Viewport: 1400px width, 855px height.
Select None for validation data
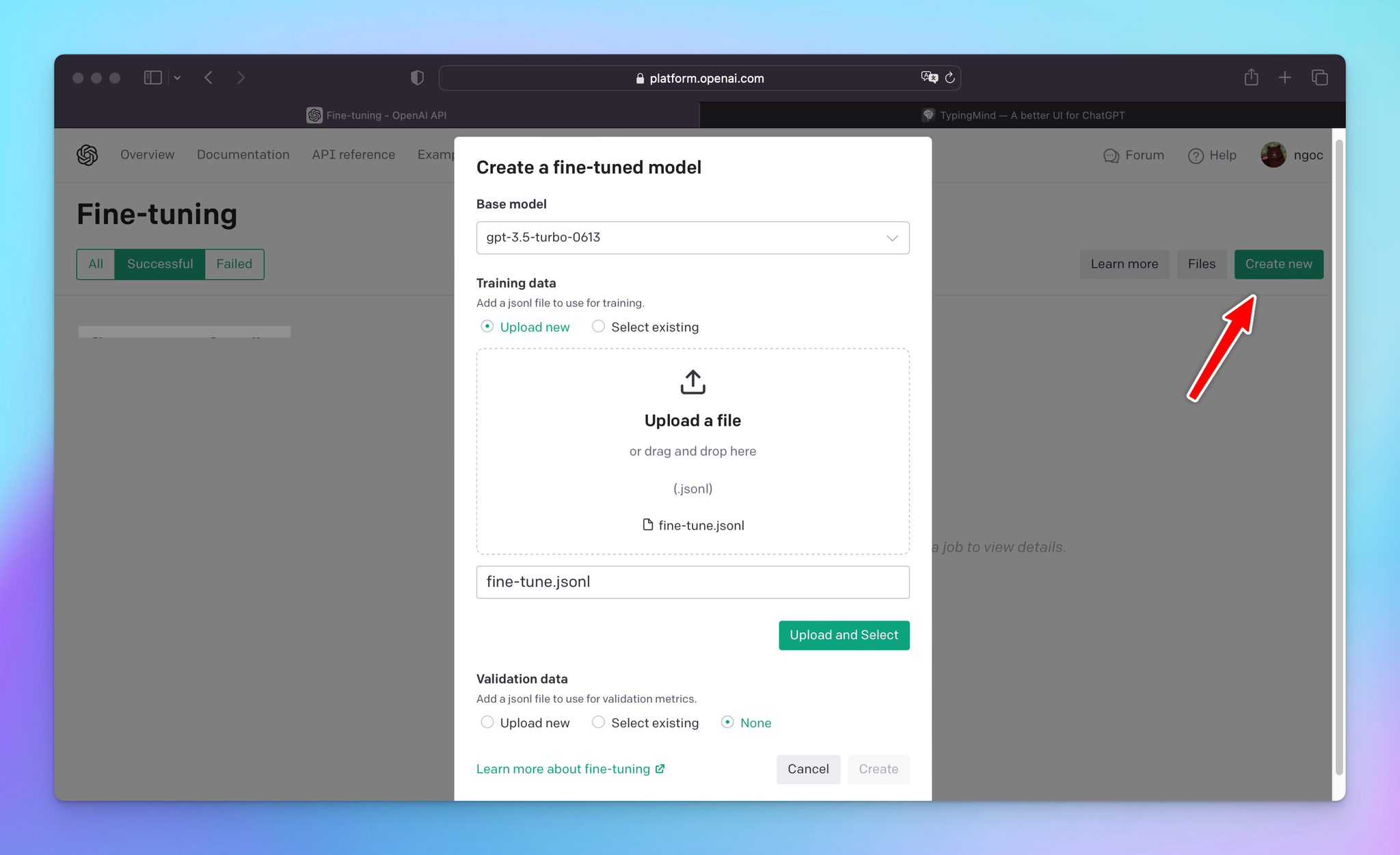pyautogui.click(x=746, y=722)
